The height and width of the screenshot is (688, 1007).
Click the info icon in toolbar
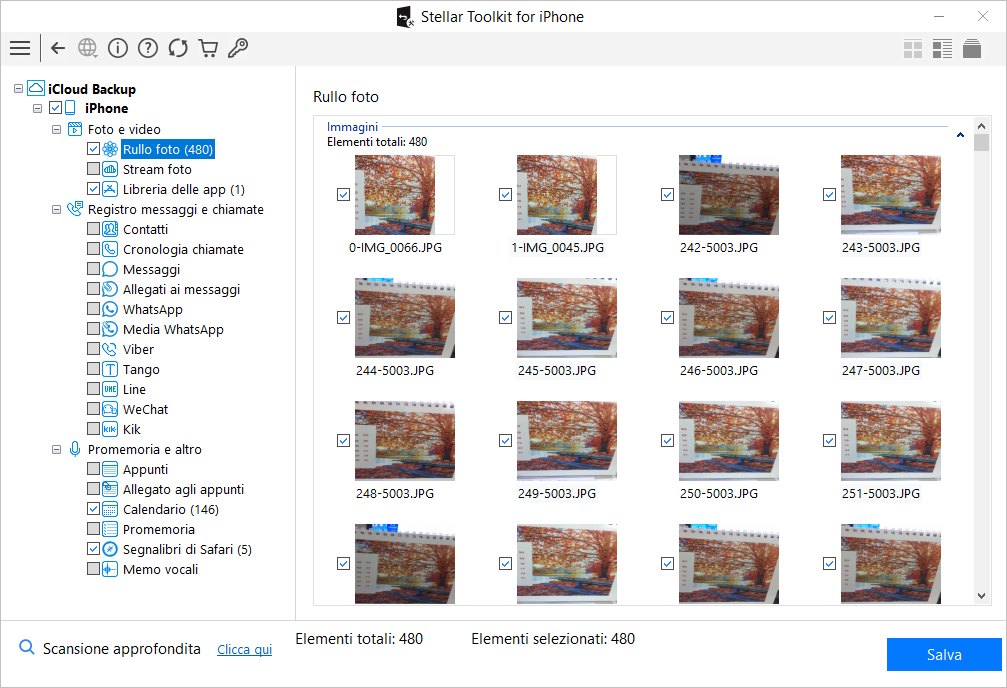(x=118, y=48)
